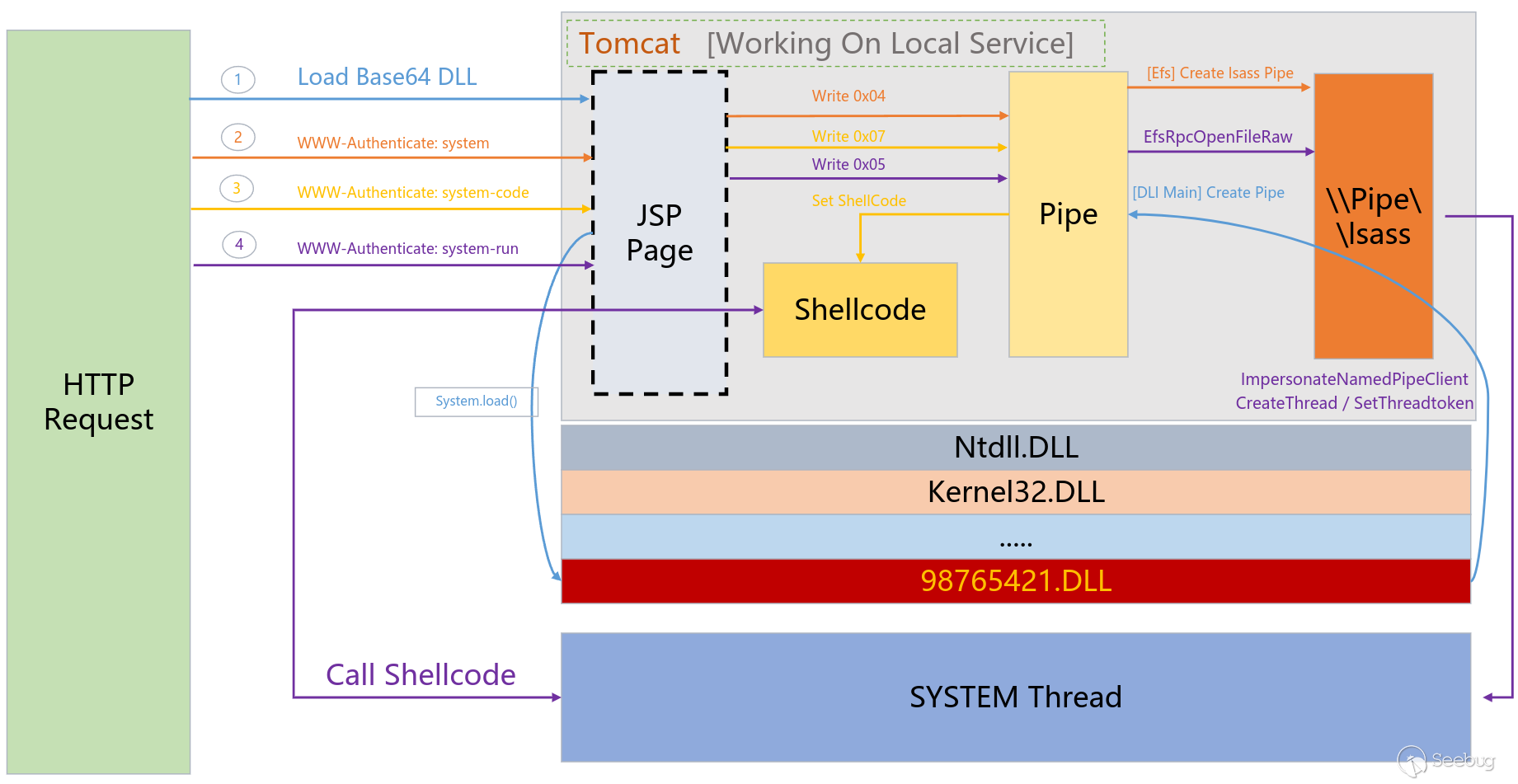1518x784 pixels.
Task: Select the dashed JSP Page box
Action: coord(660,232)
